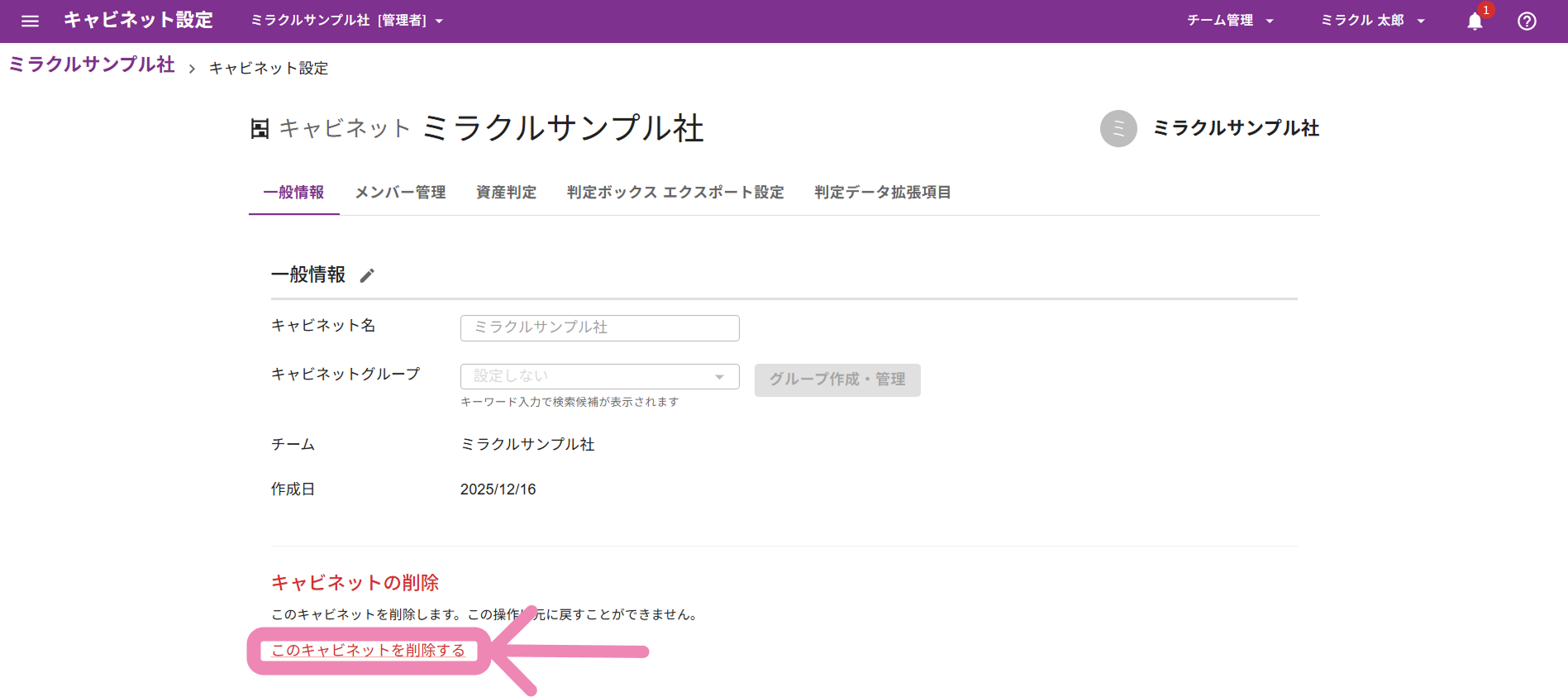Click the このキャビネットを削除する link
The image size is (1568, 697).
[x=369, y=651]
